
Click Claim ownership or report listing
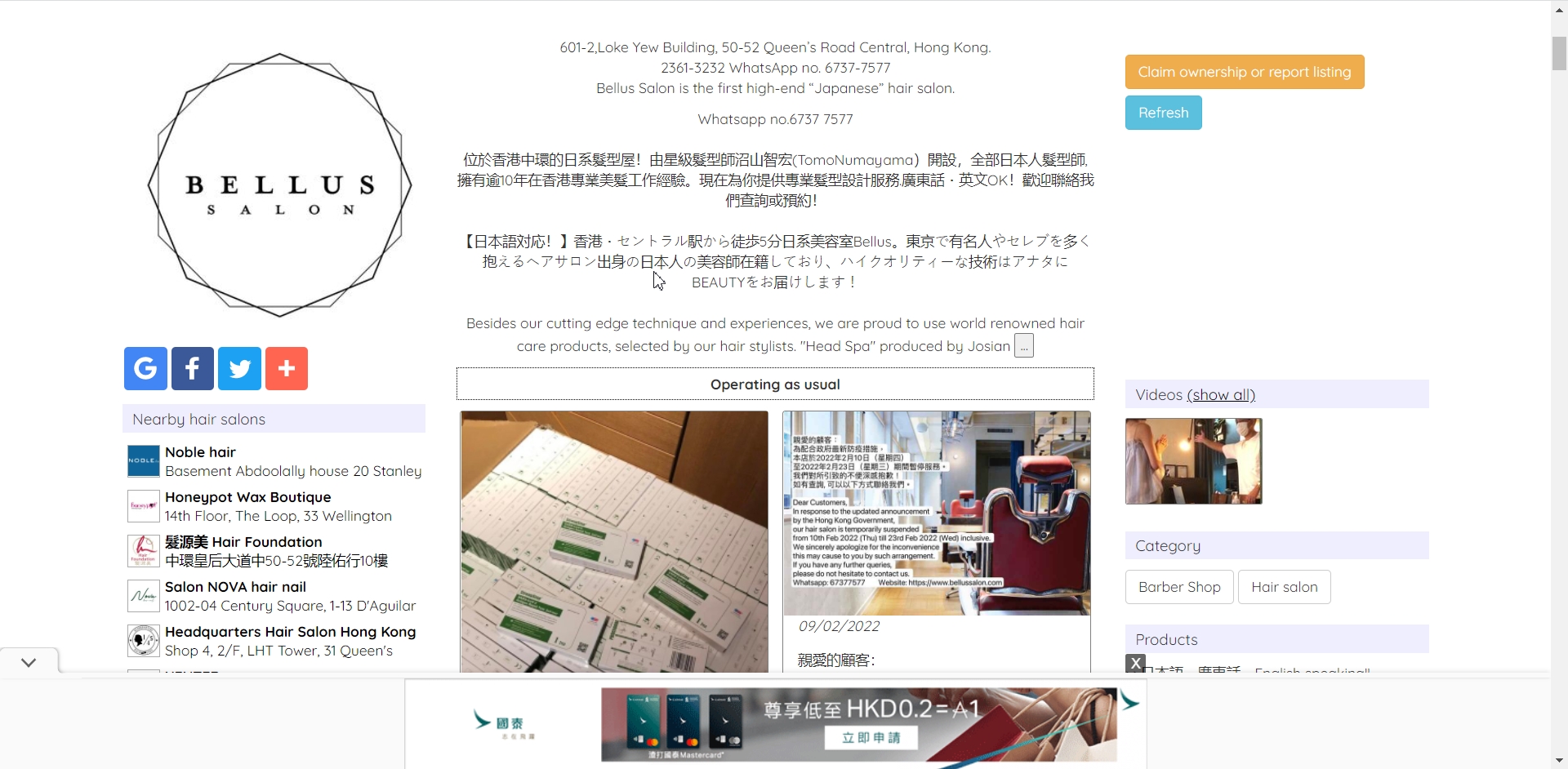click(x=1245, y=72)
